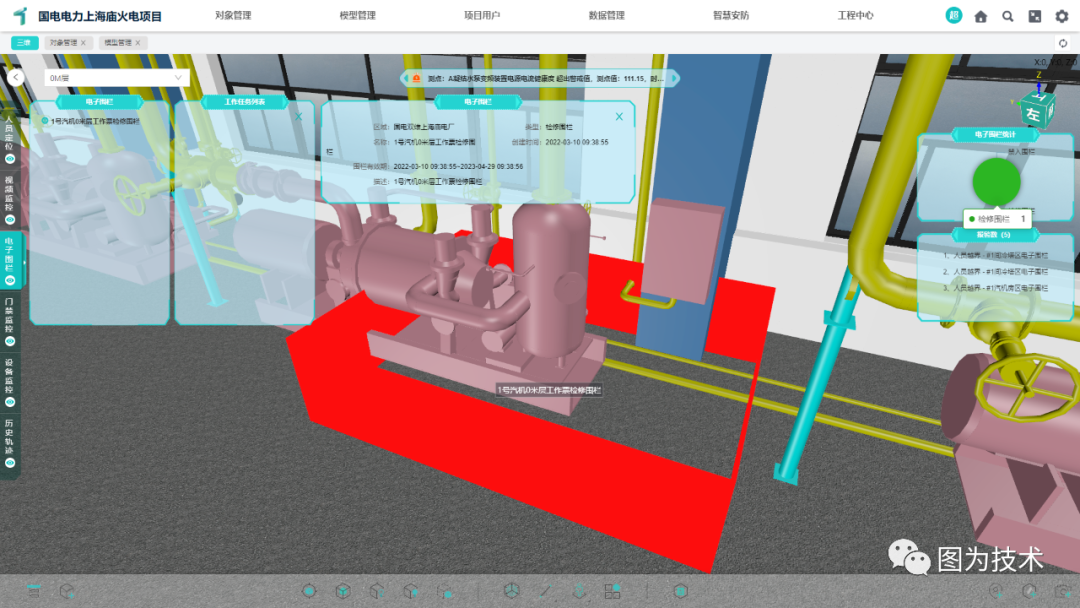
Task: Open the 对象管理 menu
Action: click(x=233, y=16)
